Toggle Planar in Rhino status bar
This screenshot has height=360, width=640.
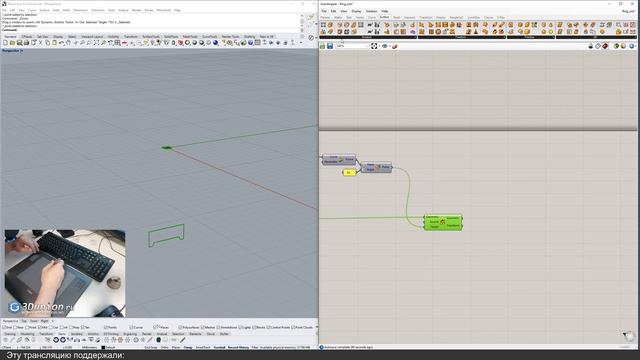pos(176,347)
